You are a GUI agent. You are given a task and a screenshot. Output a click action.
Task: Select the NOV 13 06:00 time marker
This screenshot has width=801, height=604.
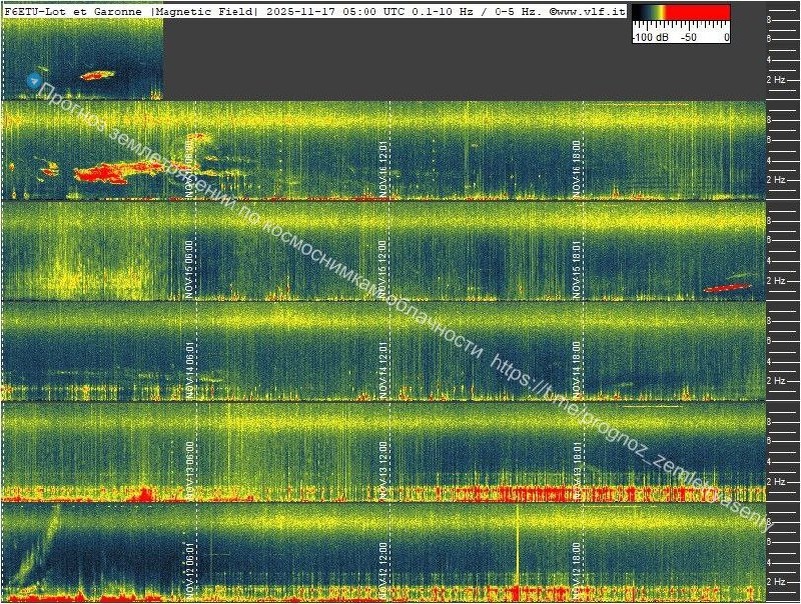[x=190, y=471]
